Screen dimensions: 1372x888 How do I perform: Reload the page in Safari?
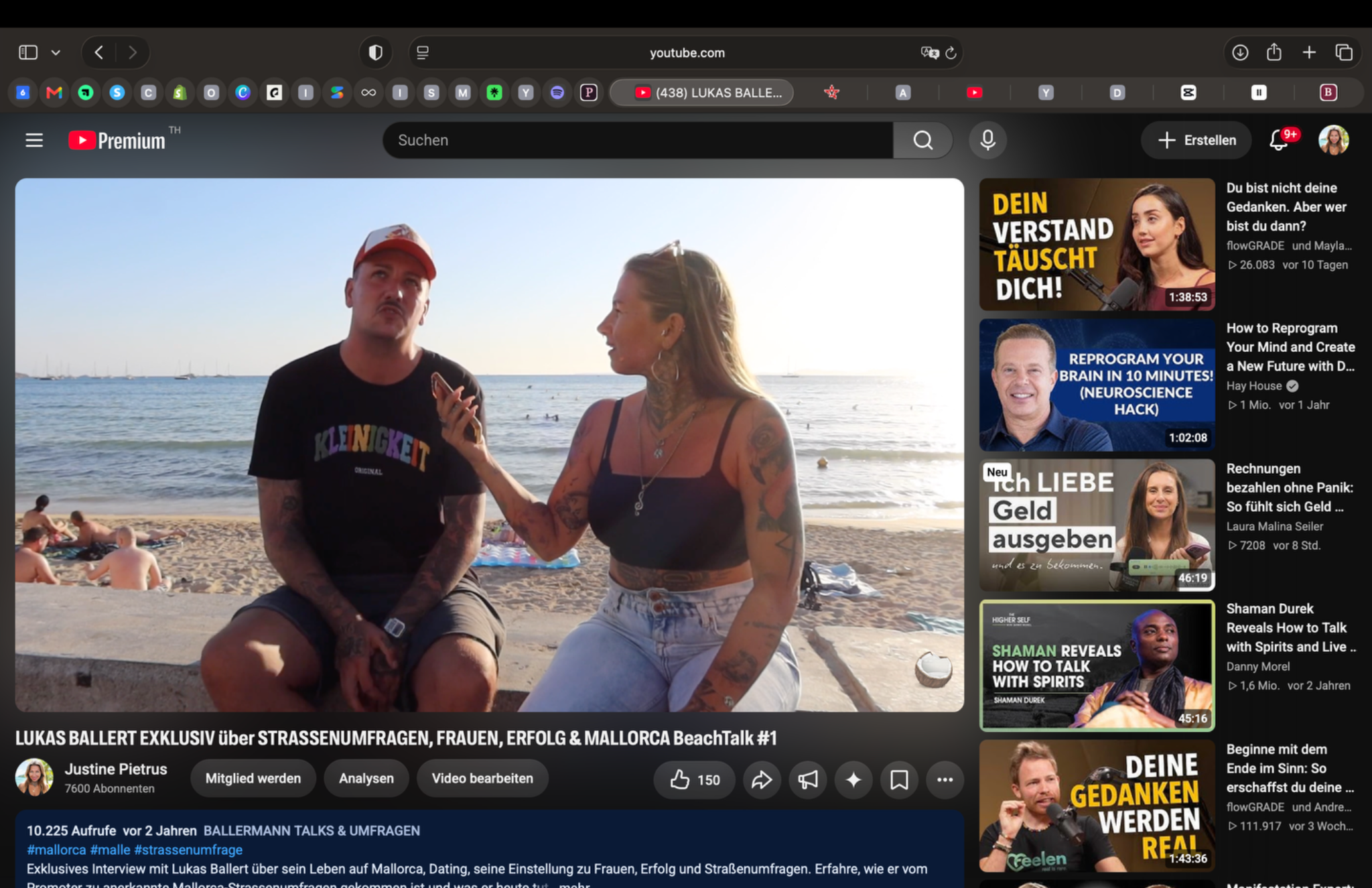point(951,52)
